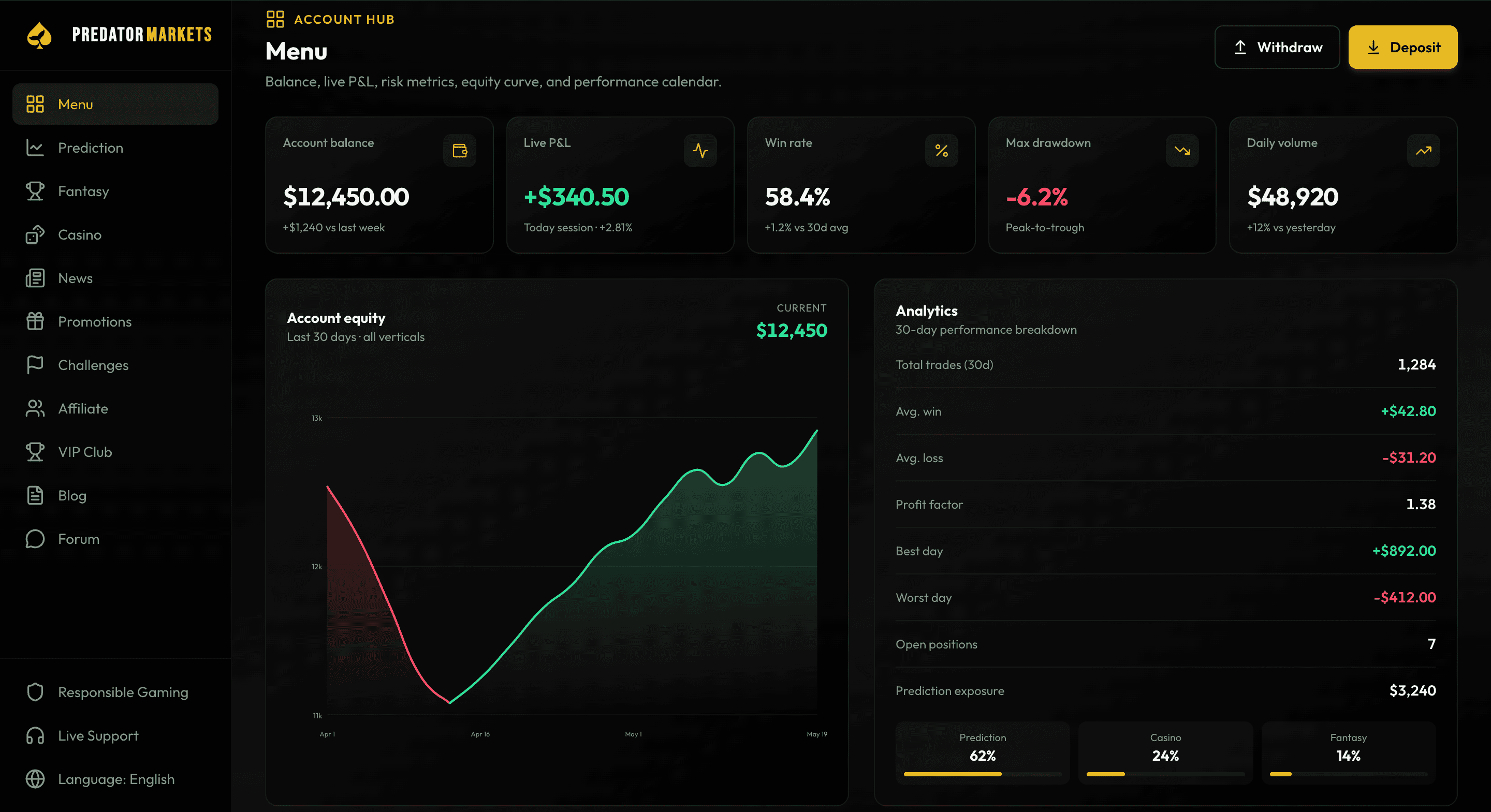The width and height of the screenshot is (1491, 812).
Task: Click the Prediction exposure value $3,240
Action: point(1412,690)
